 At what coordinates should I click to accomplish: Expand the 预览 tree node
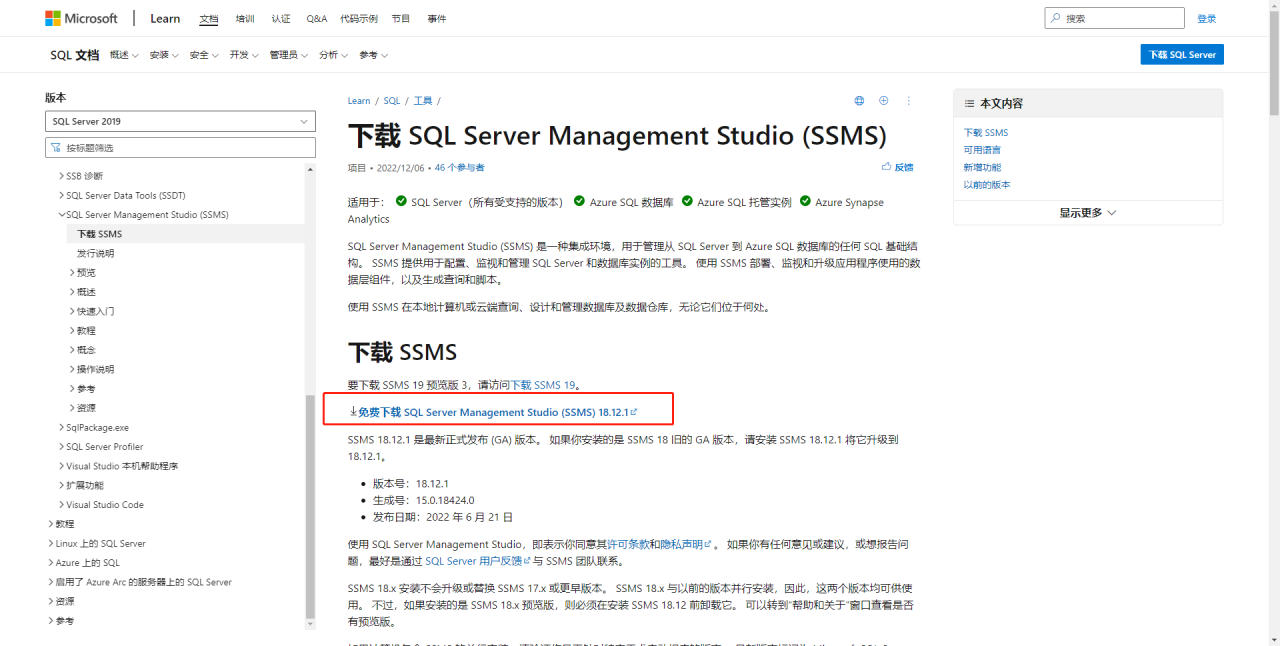72,272
